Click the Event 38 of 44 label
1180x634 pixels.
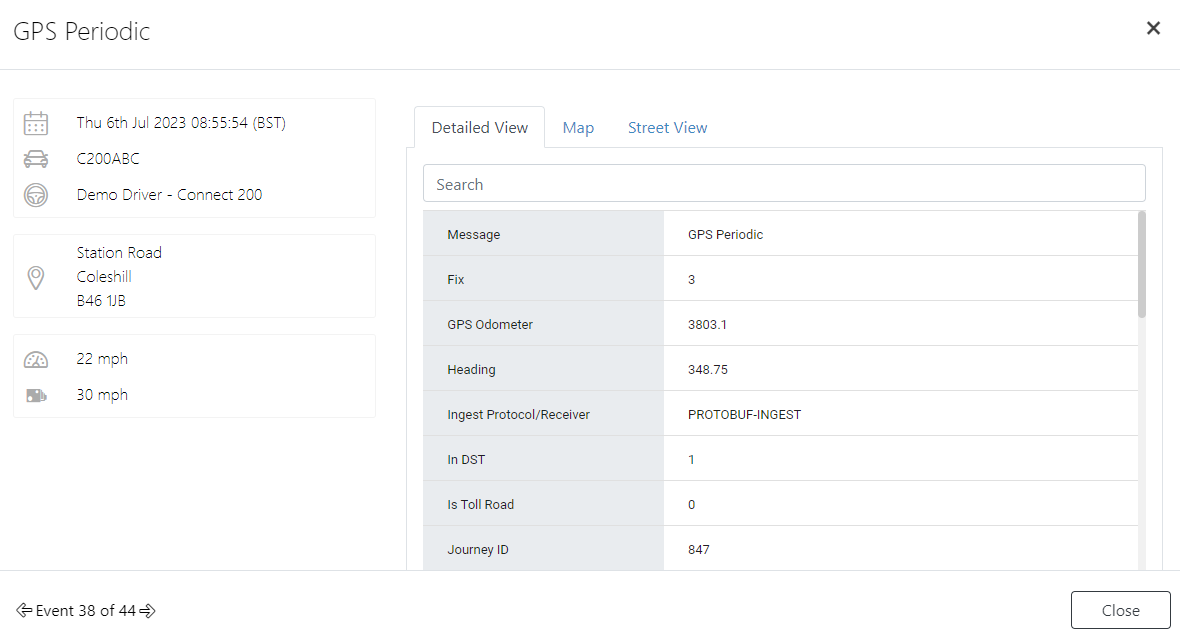click(x=85, y=610)
